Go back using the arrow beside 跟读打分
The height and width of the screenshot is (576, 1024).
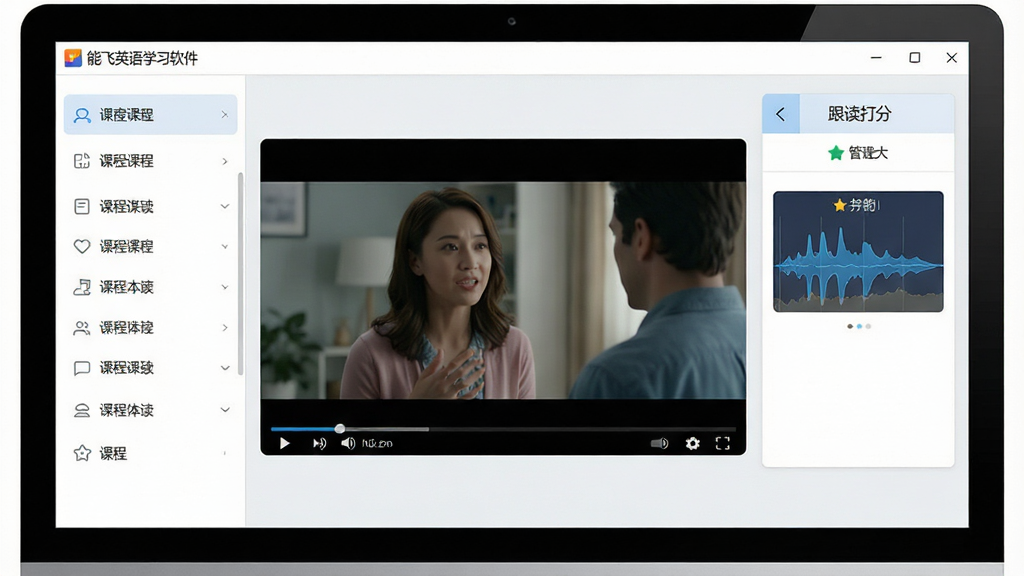click(780, 114)
